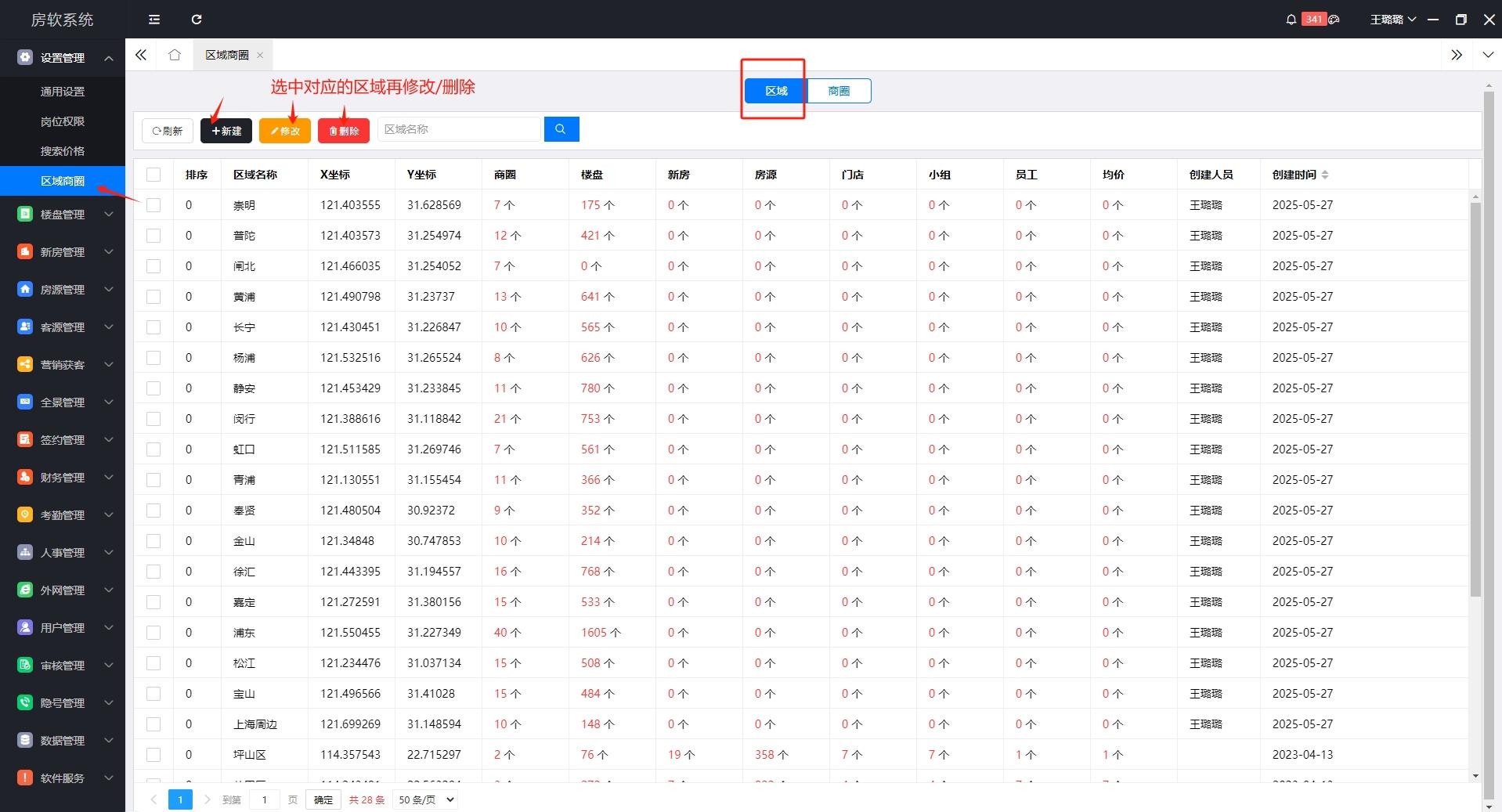Click the 客源管理 sidebar icon

tap(25, 327)
